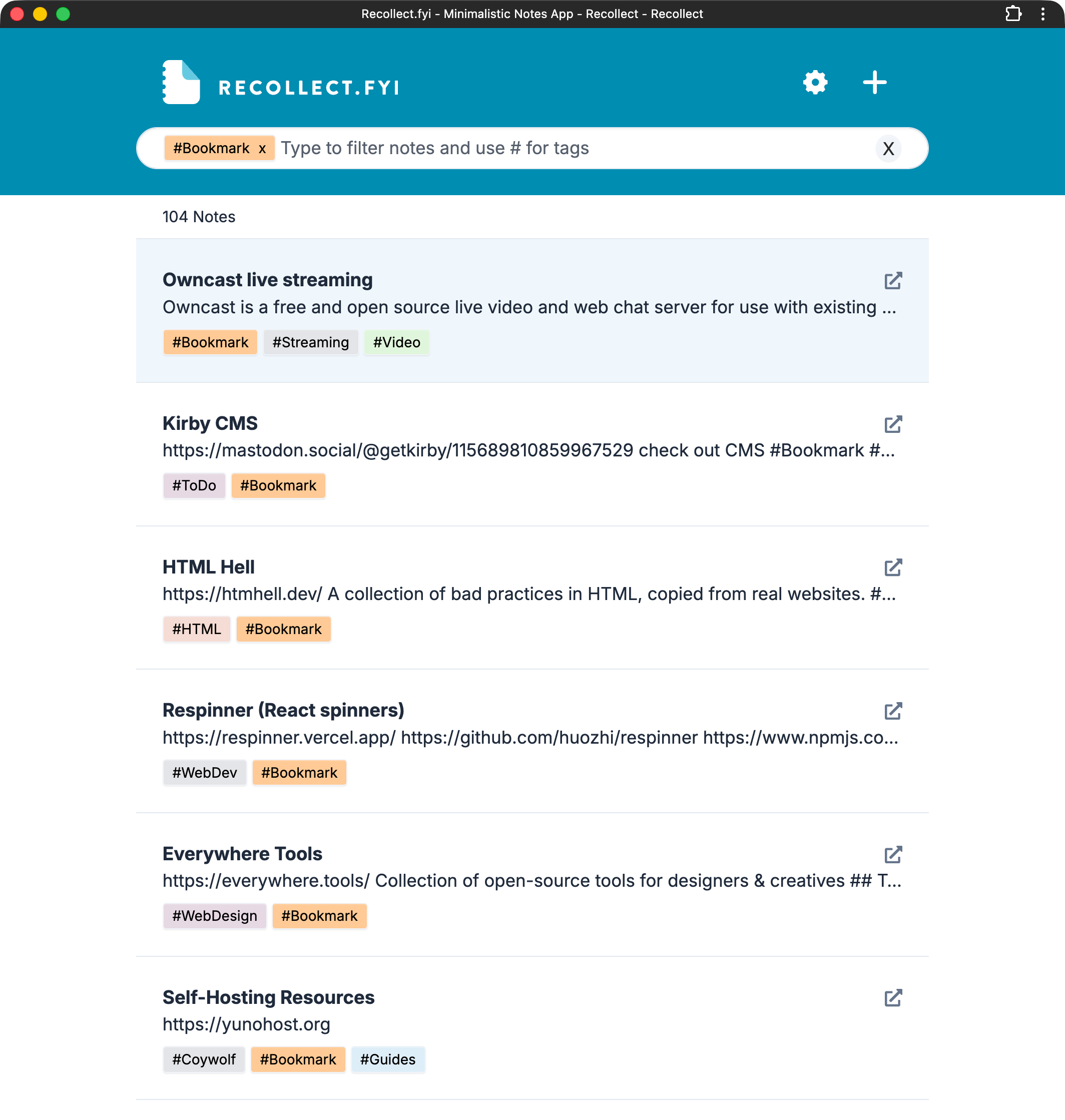Open Kirby CMS using the external link icon
1065x1120 pixels.
(x=892, y=424)
